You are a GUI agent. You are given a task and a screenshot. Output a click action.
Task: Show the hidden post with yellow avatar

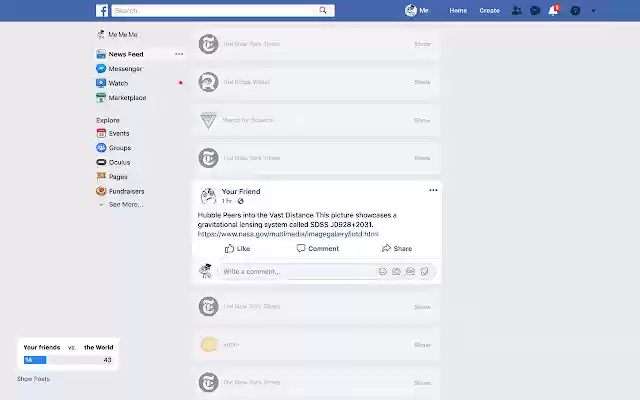tap(422, 345)
